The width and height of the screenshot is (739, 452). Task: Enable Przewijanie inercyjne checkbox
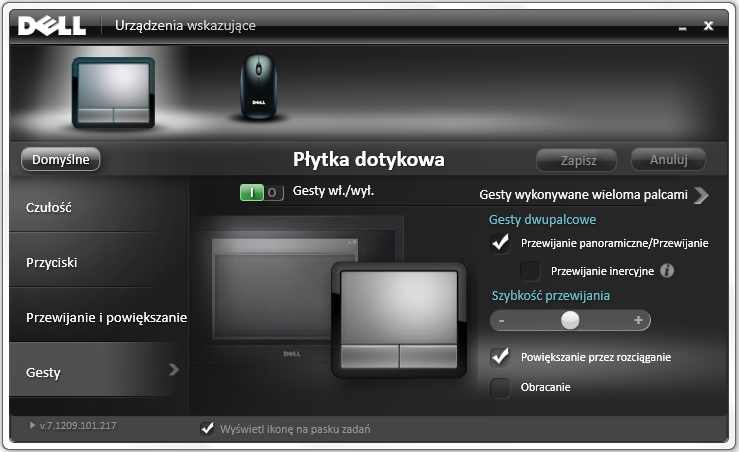tap(530, 271)
